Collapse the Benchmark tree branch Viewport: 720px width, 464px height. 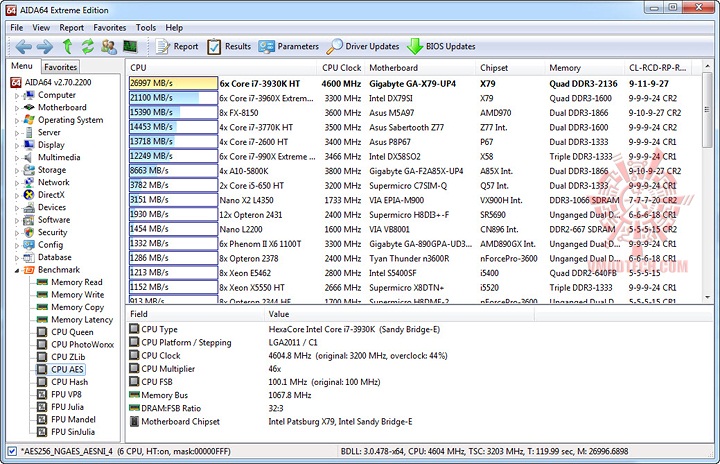click(17, 271)
